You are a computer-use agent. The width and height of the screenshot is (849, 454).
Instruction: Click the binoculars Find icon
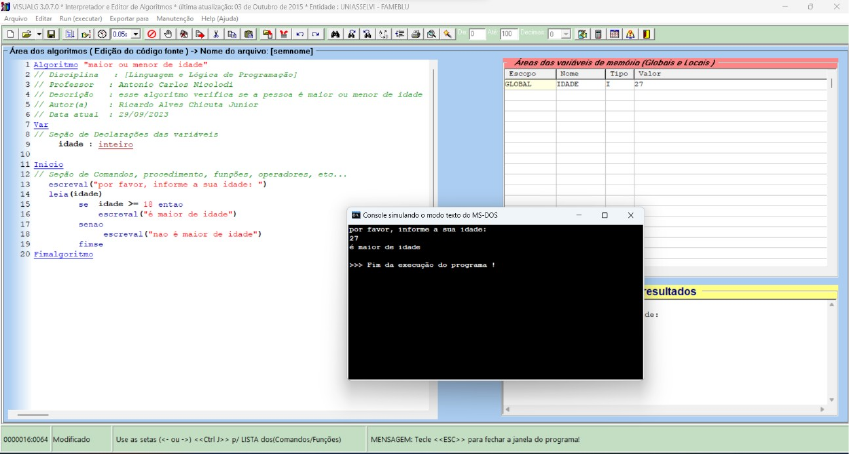336,34
